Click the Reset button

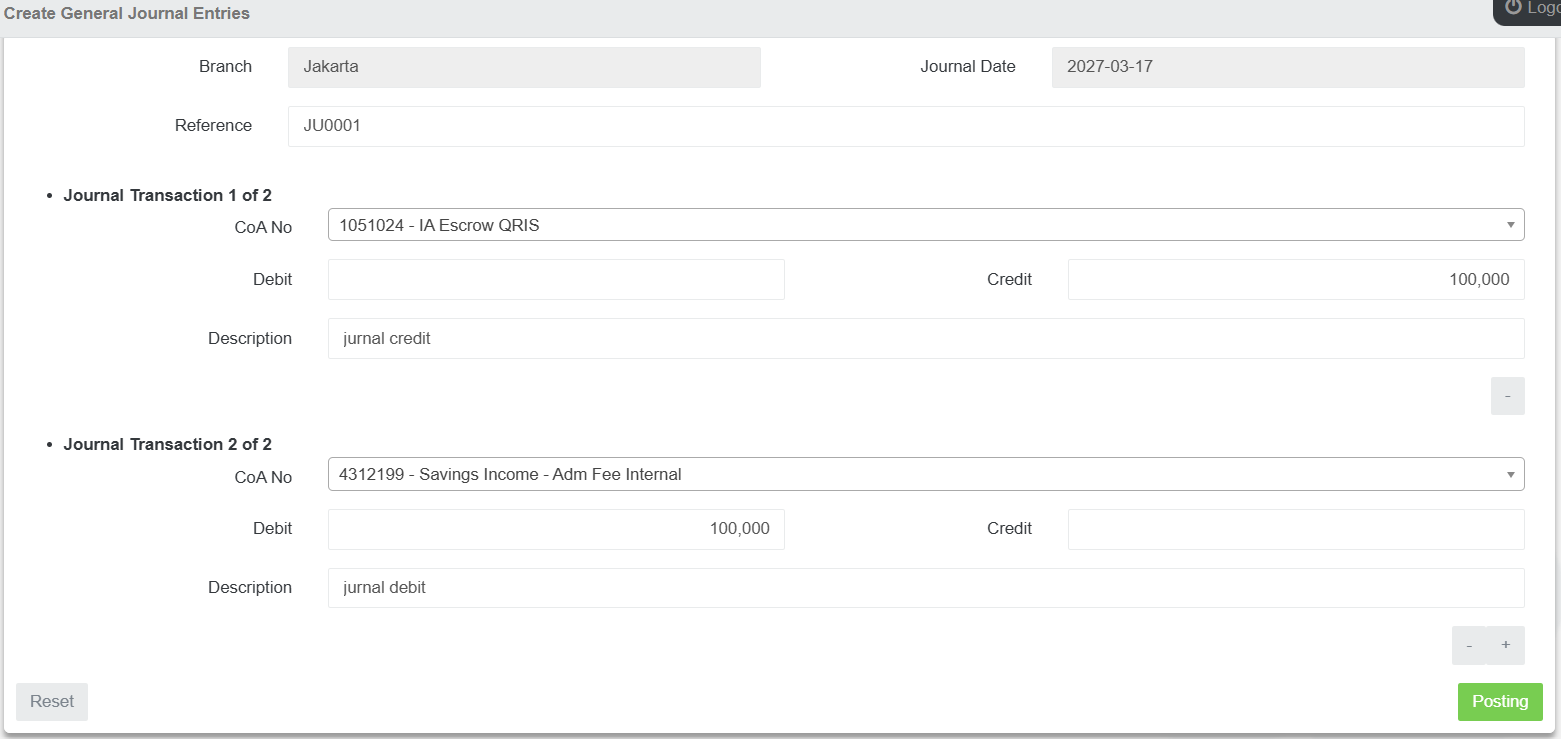[x=52, y=702]
